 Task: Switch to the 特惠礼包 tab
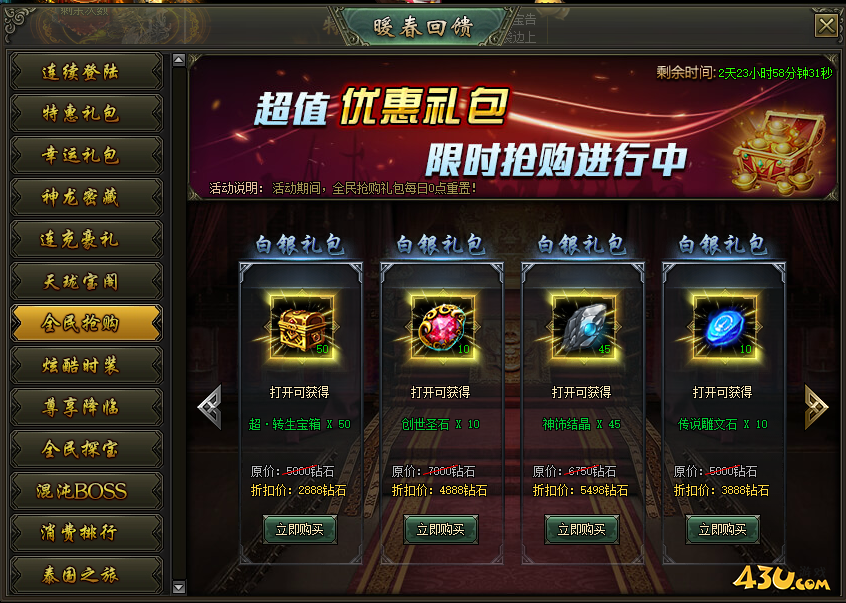pos(86,113)
